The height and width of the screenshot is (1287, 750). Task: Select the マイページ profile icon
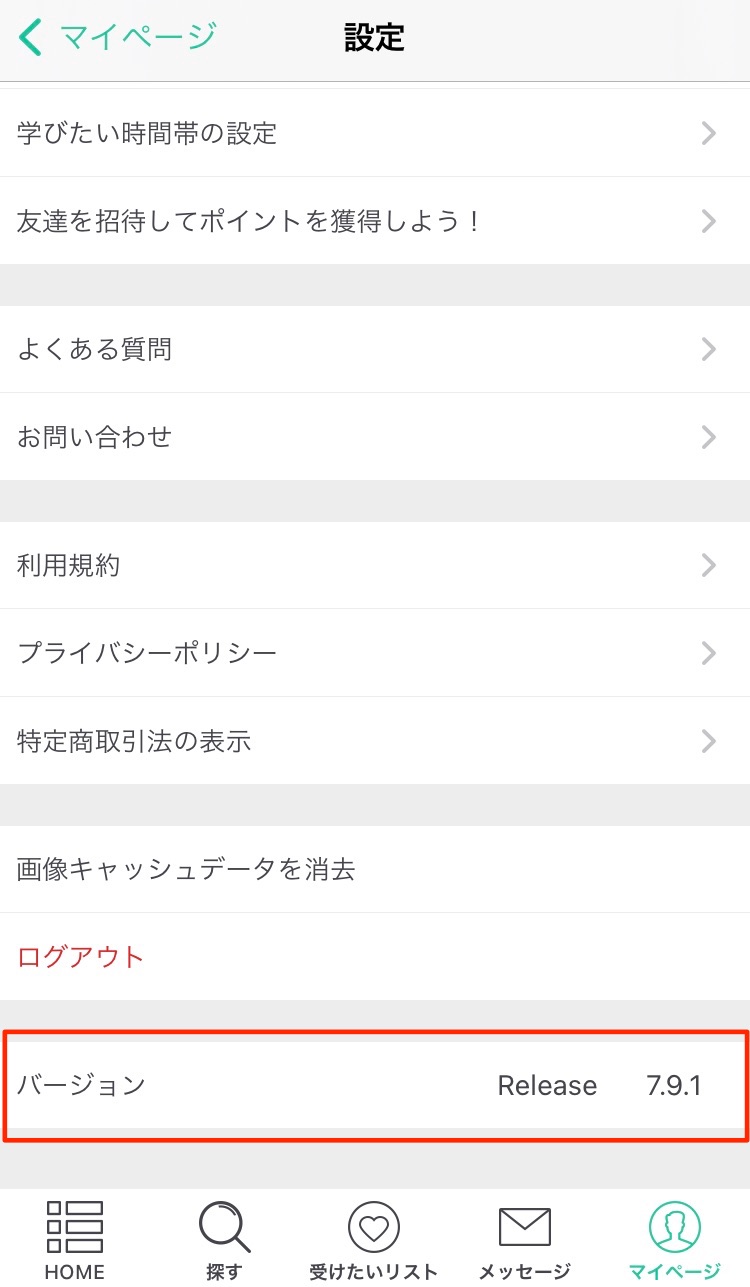[x=675, y=1226]
